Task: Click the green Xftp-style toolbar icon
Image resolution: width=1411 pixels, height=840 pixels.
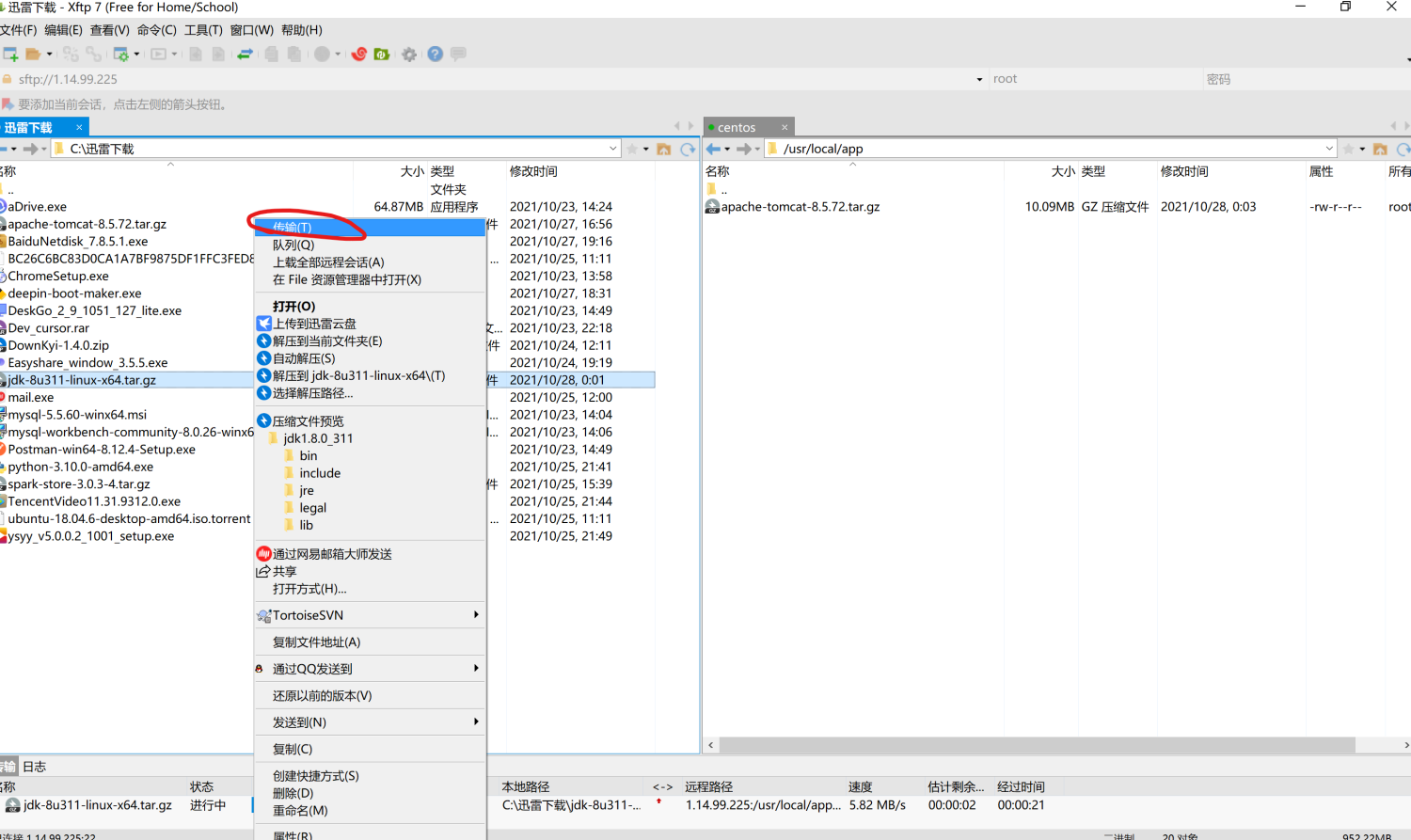Action: click(382, 55)
